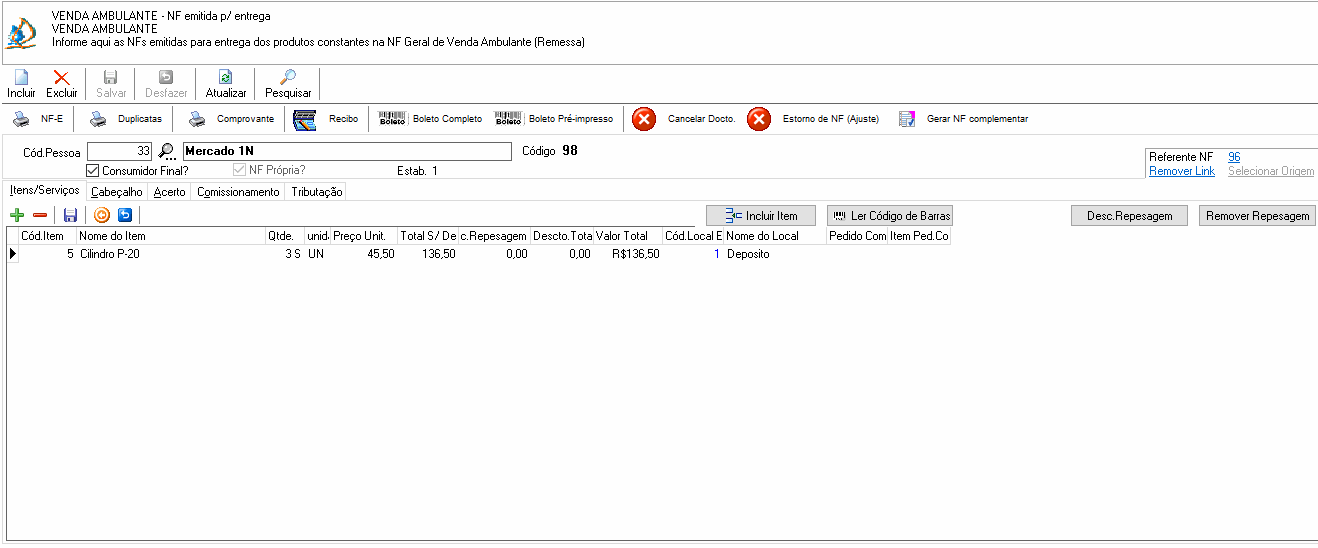
Task: Toggle the Consumidor Final checkbox
Action: [x=93, y=170]
